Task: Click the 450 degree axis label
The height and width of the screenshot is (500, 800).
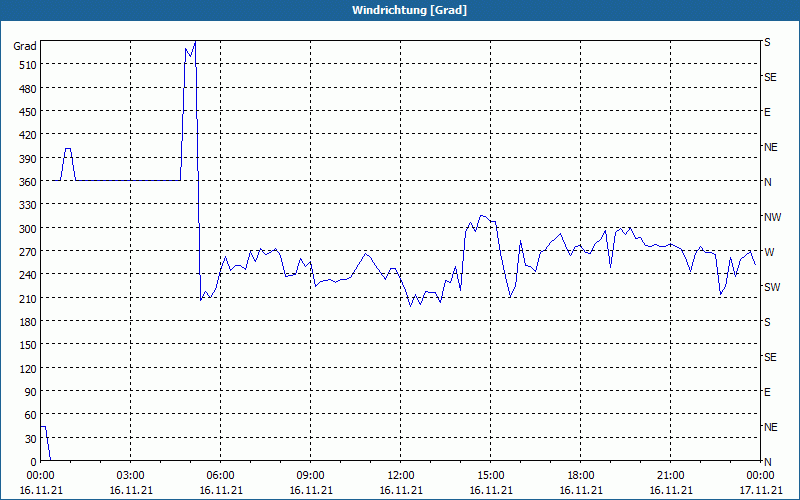Action: point(28,112)
